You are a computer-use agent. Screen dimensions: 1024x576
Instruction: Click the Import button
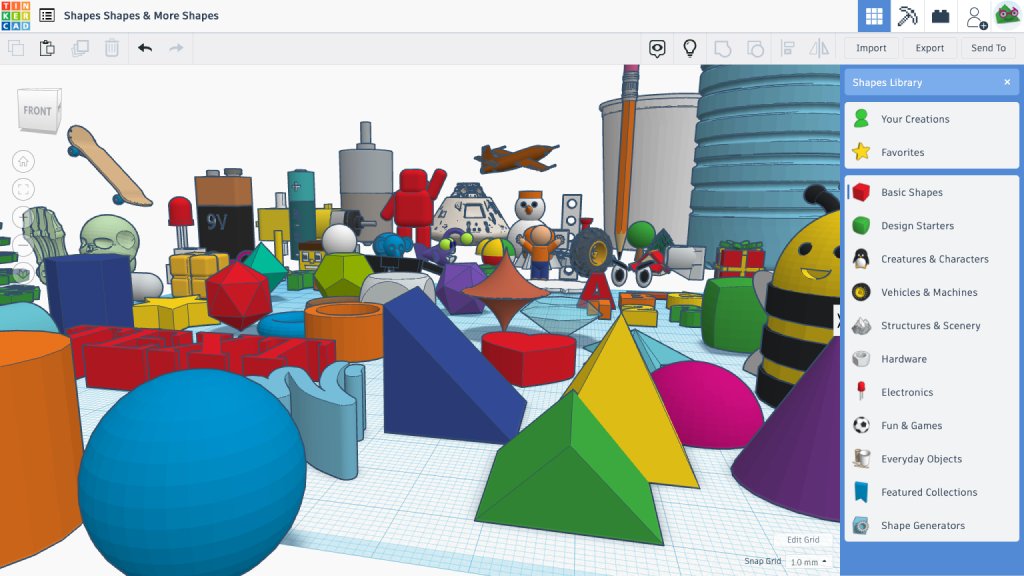click(871, 47)
